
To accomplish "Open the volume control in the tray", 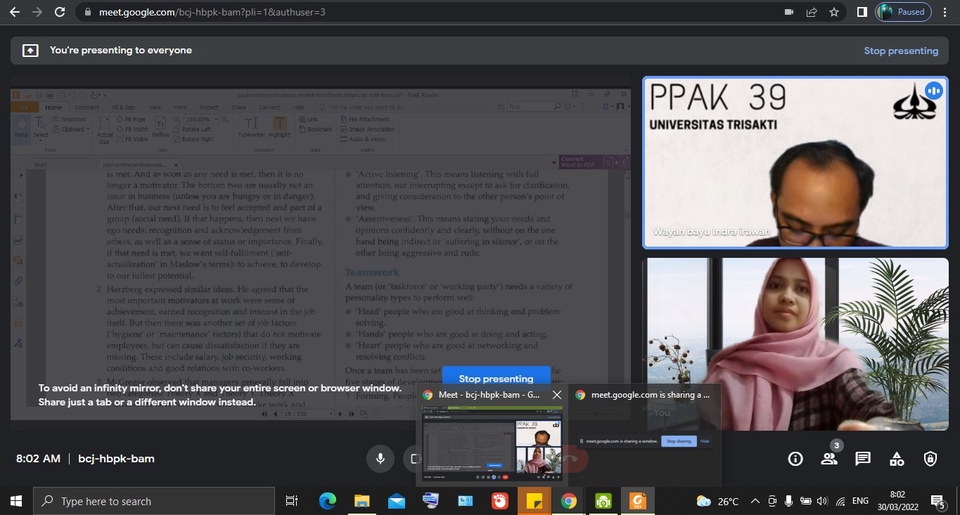I will click(822, 501).
